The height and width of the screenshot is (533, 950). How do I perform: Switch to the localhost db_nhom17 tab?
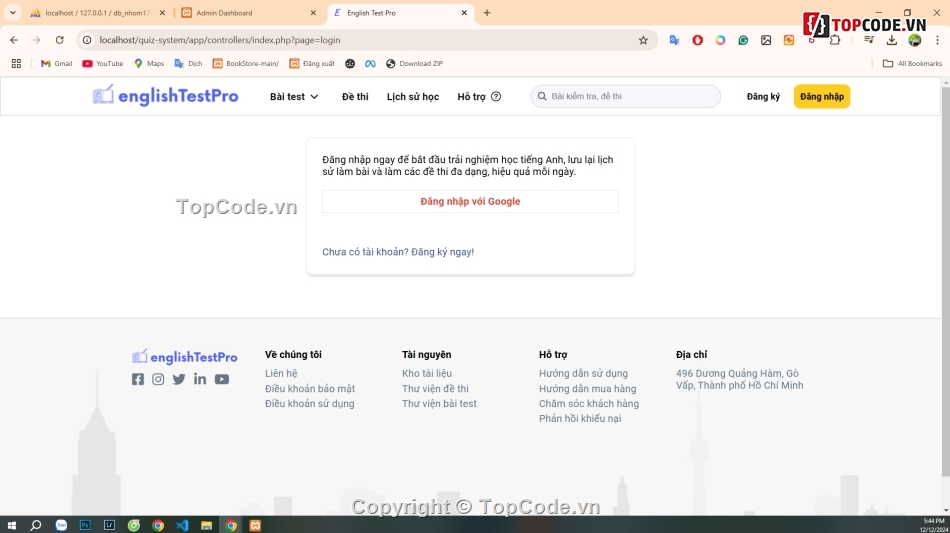pyautogui.click(x=97, y=13)
